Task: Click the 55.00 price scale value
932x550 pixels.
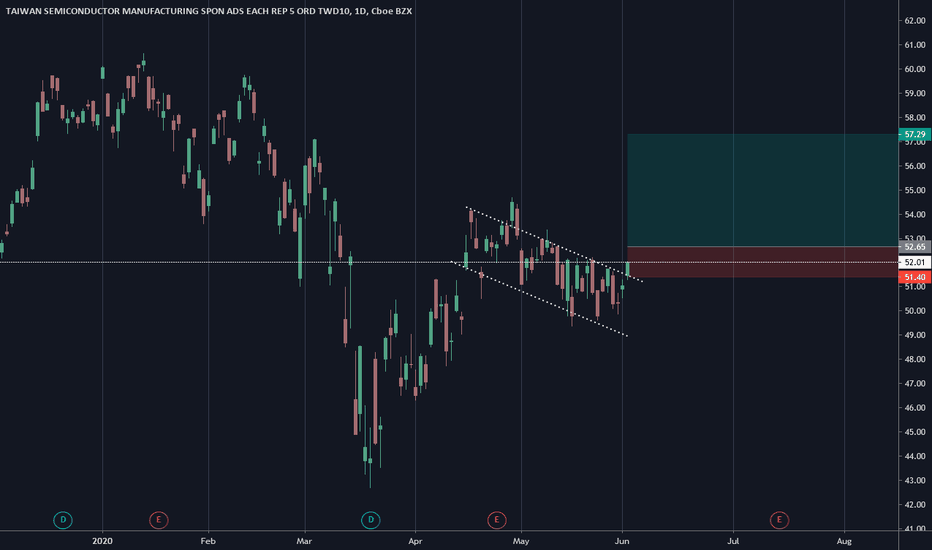Action: pos(915,190)
